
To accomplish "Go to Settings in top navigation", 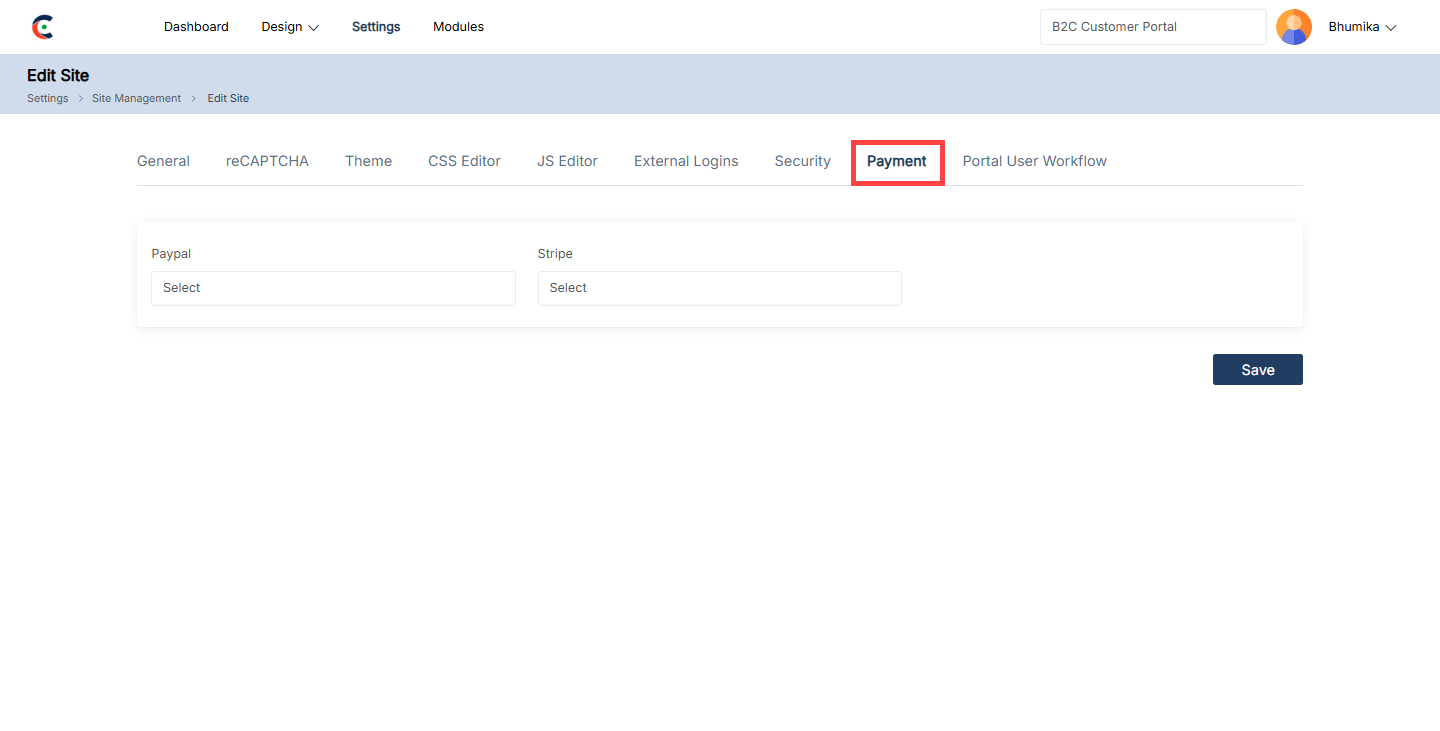I will [x=376, y=27].
